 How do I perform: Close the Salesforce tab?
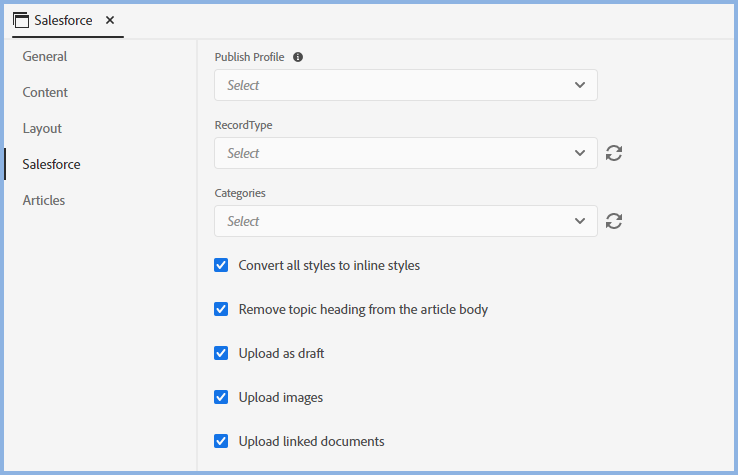(110, 20)
